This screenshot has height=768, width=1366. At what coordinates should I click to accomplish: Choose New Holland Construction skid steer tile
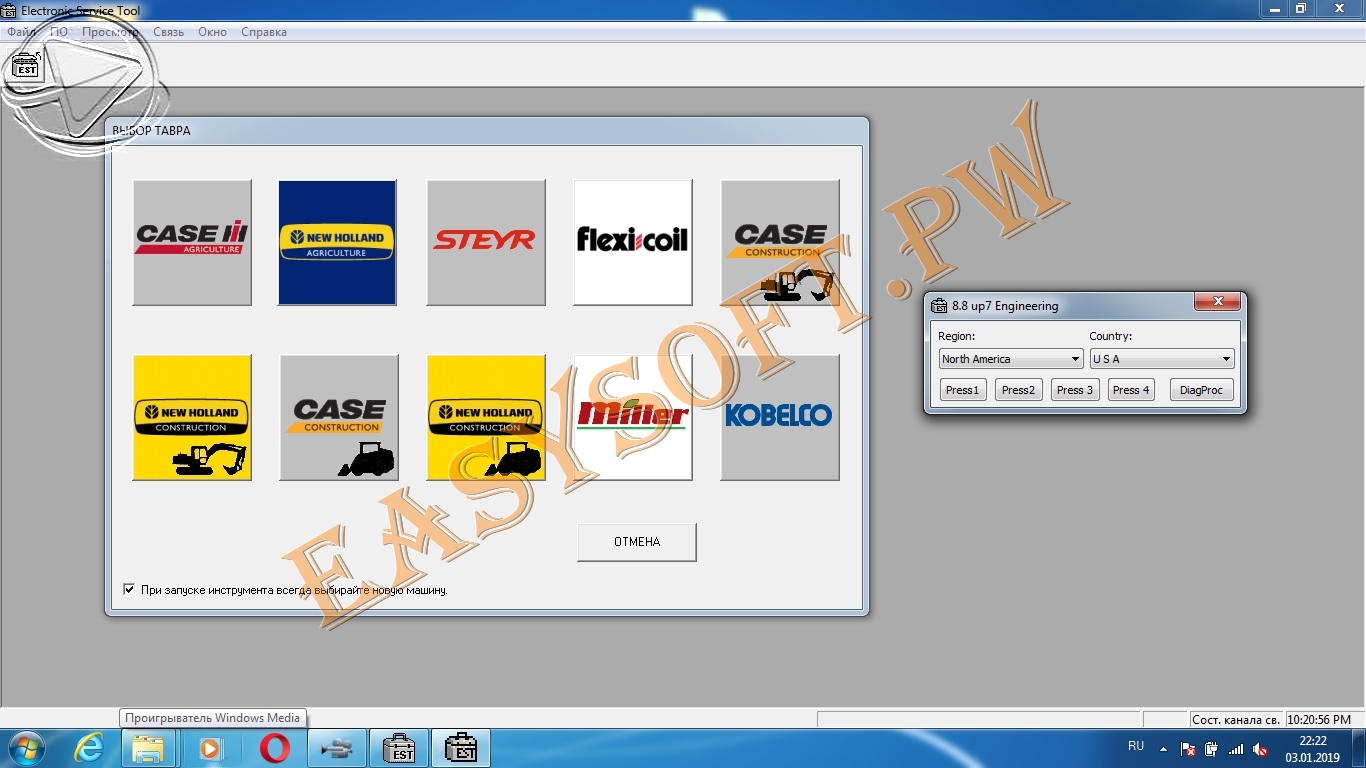coord(486,417)
